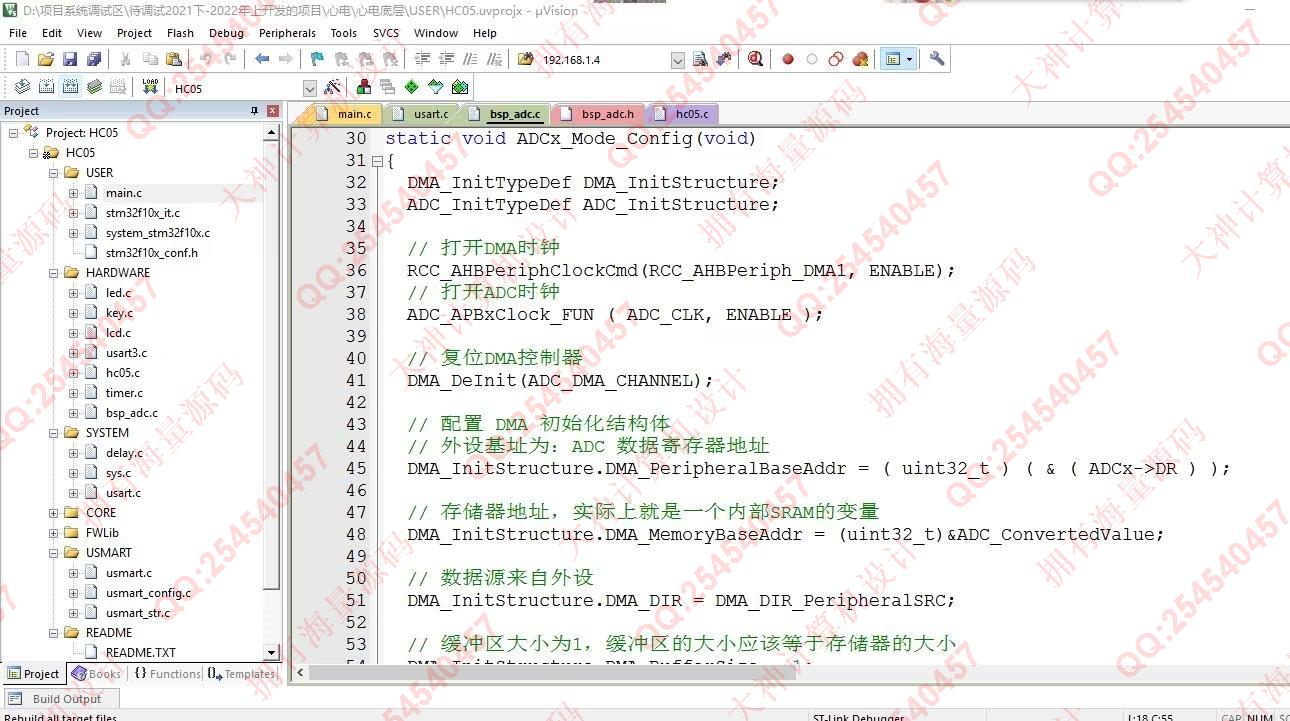
Task: Enable or disable breakpoint circle icon
Action: tap(812, 59)
